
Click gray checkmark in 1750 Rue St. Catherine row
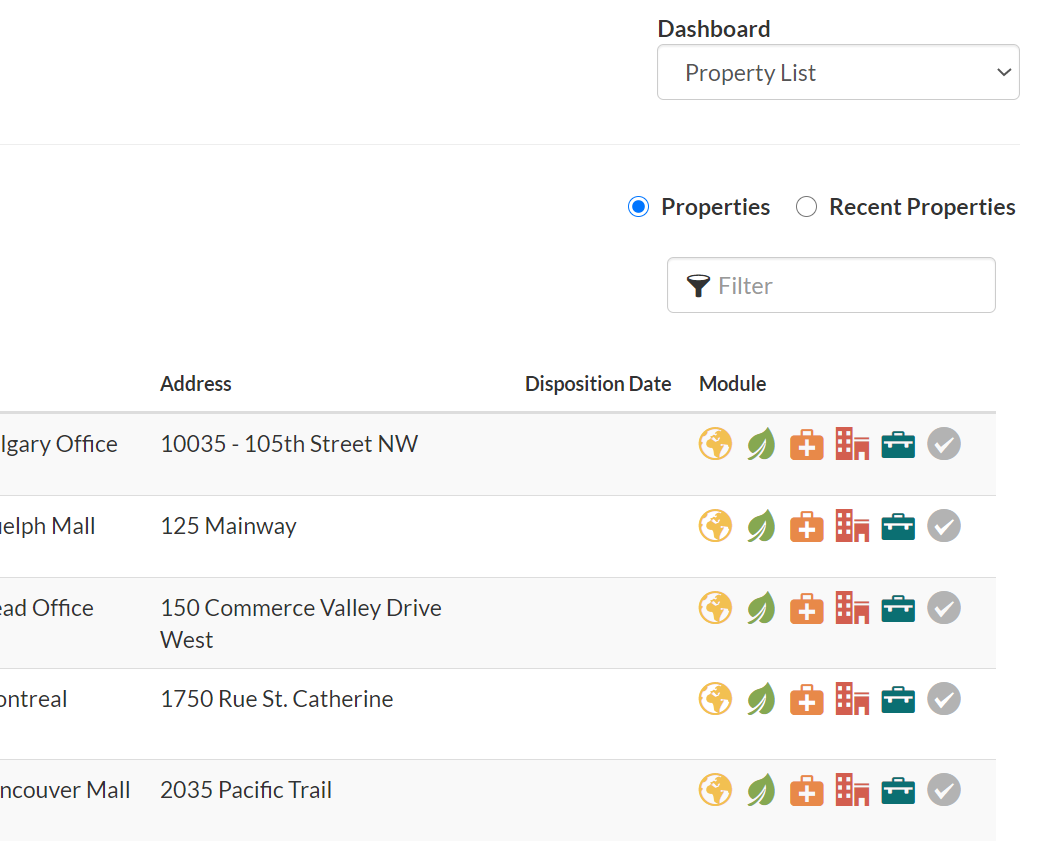[944, 699]
